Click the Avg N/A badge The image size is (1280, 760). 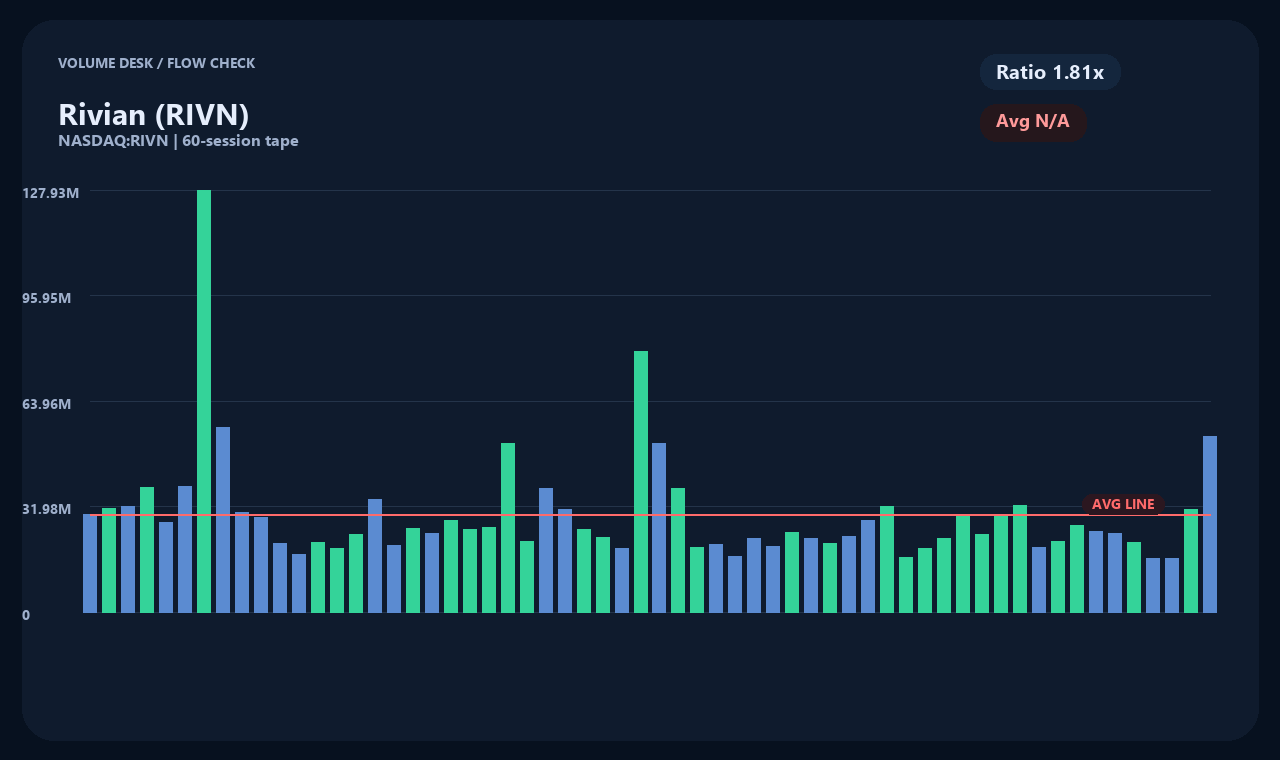pos(1033,122)
